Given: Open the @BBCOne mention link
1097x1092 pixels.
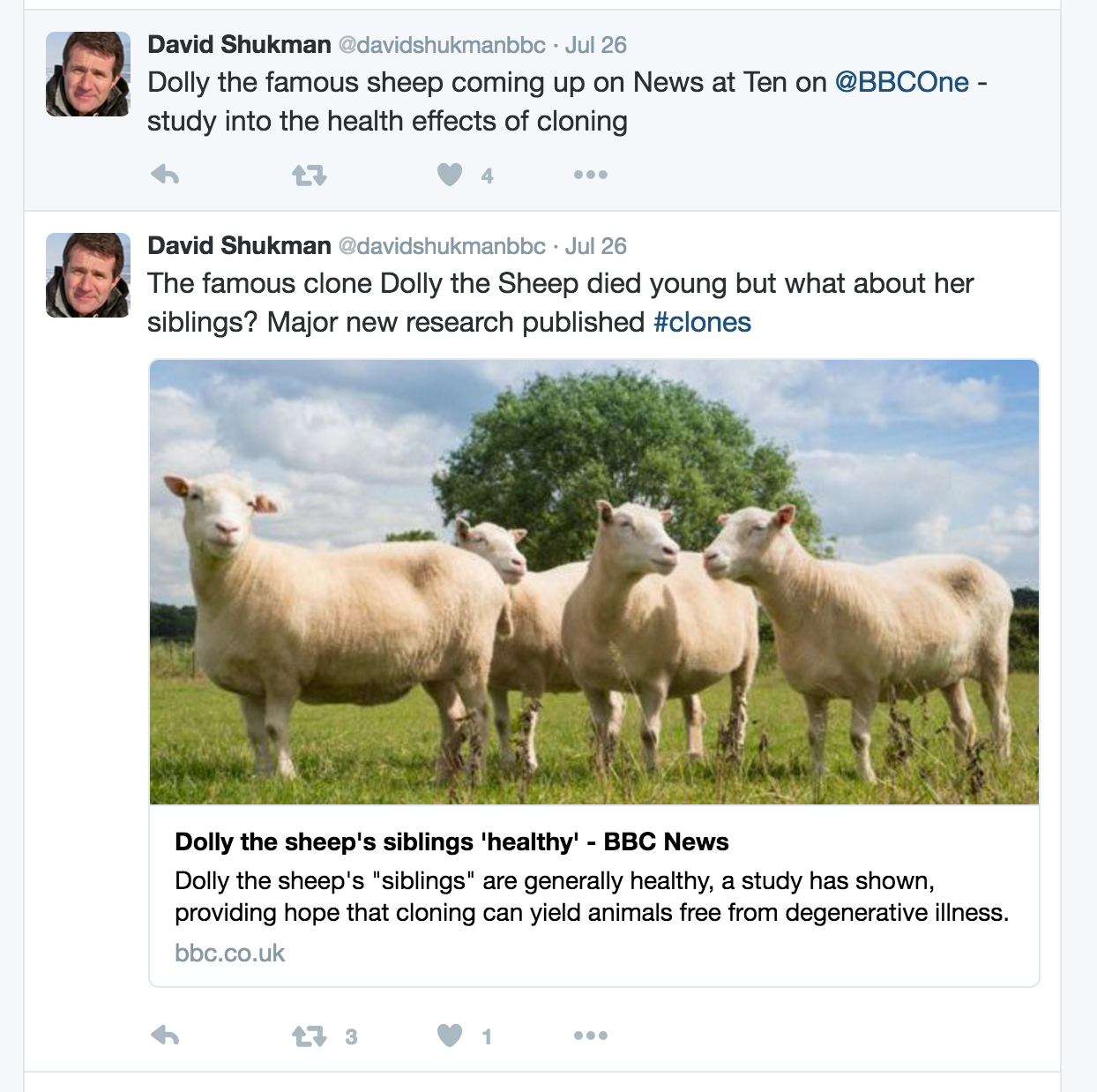Looking at the screenshot, I should (901, 83).
